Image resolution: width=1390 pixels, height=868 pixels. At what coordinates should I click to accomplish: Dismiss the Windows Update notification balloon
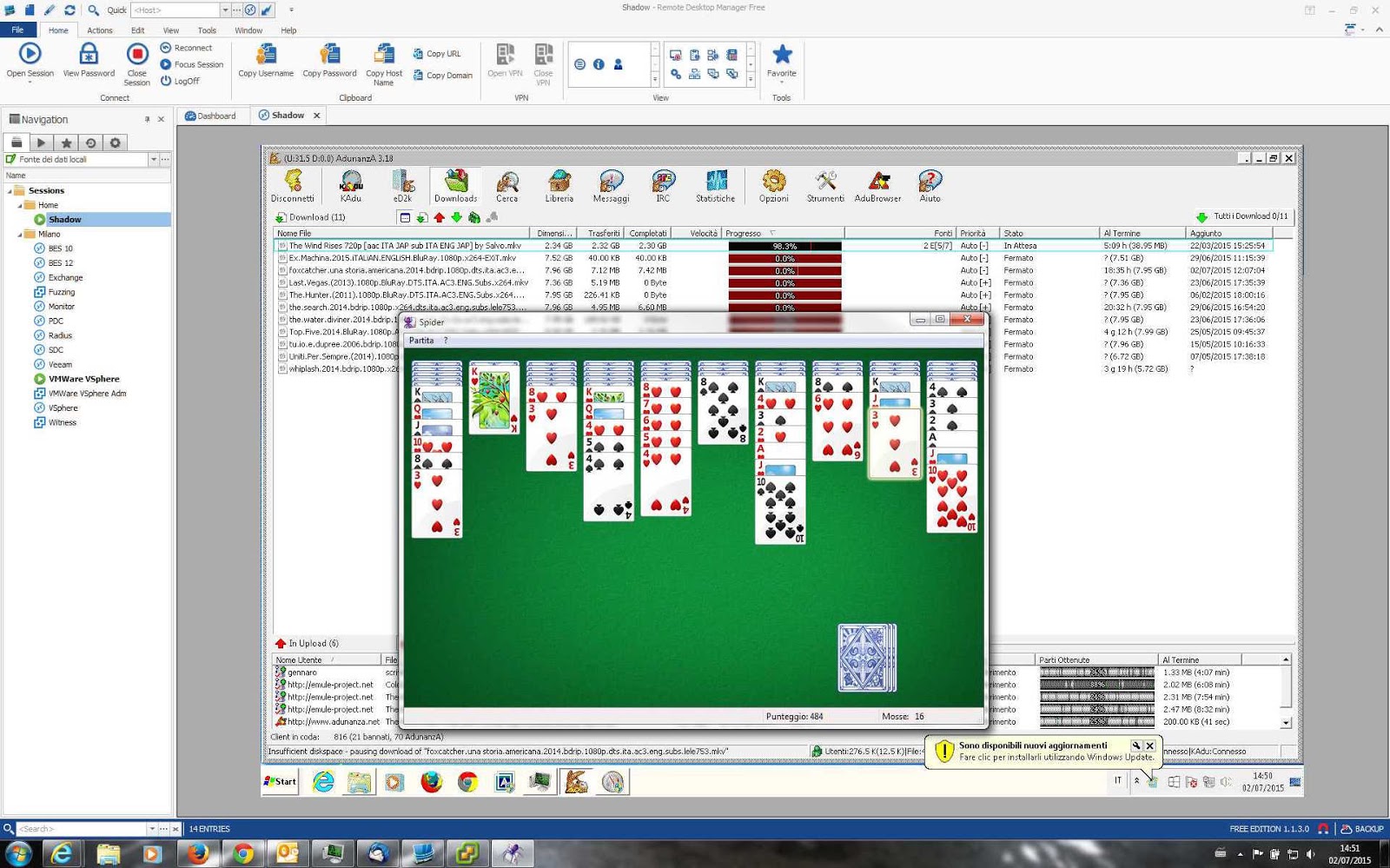pyautogui.click(x=1149, y=745)
